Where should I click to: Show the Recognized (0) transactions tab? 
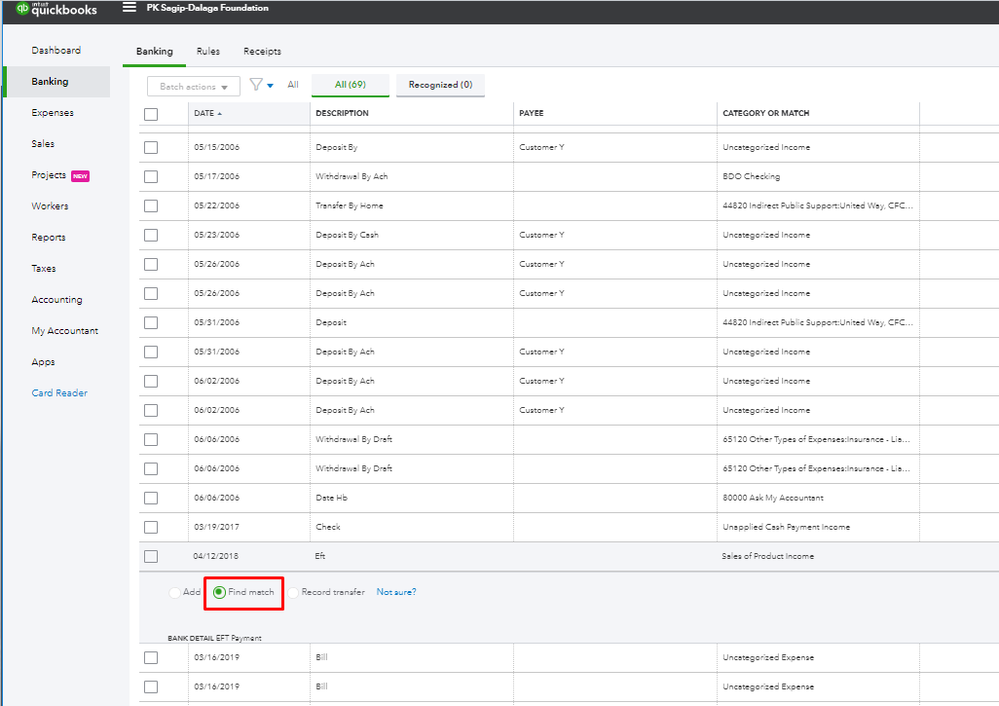click(440, 86)
